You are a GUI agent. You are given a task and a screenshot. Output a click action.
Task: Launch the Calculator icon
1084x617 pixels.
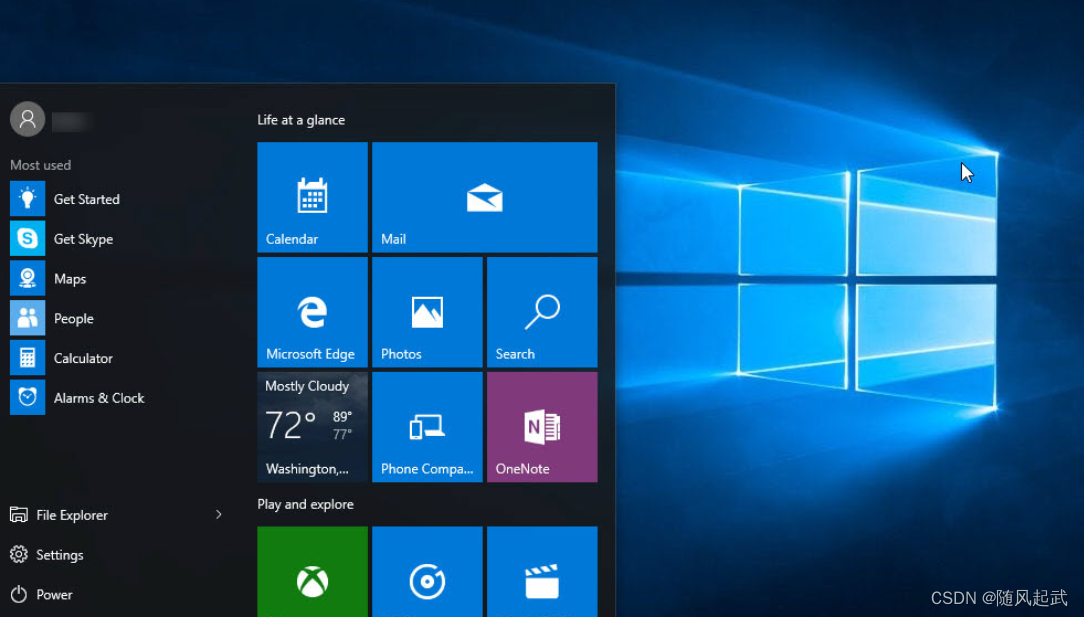coord(28,358)
